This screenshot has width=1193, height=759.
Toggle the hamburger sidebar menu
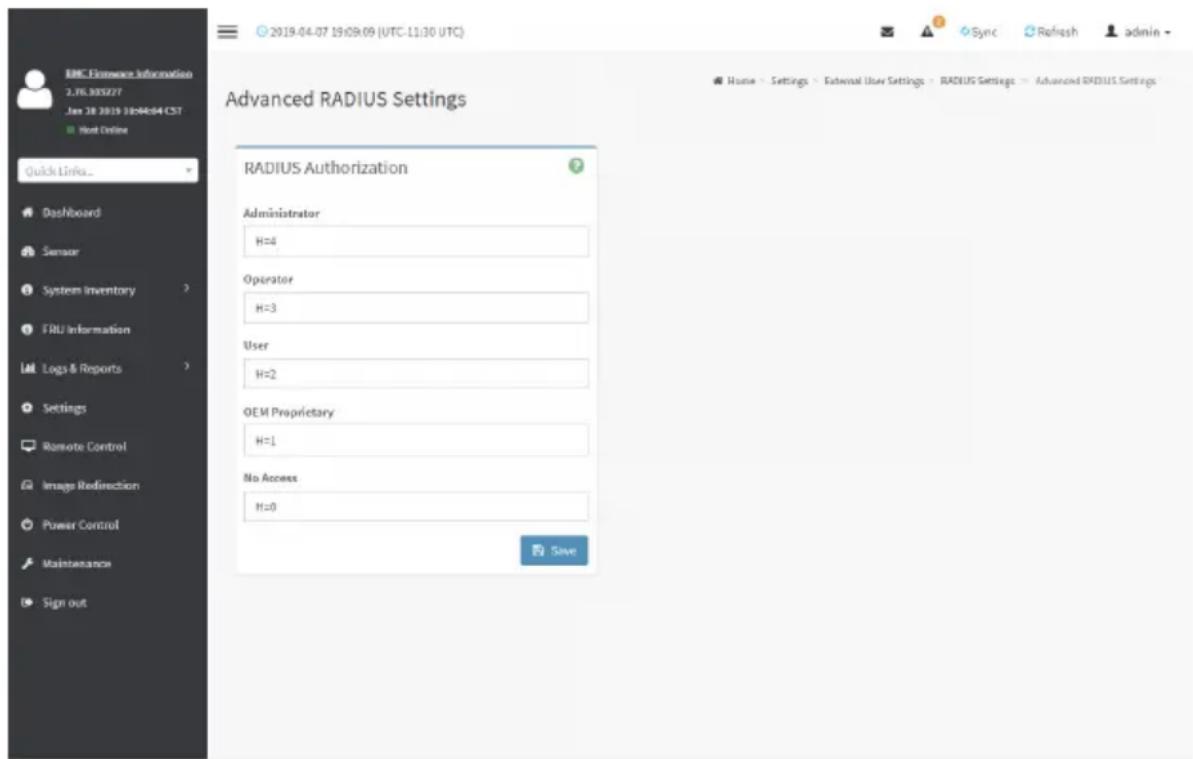[227, 31]
